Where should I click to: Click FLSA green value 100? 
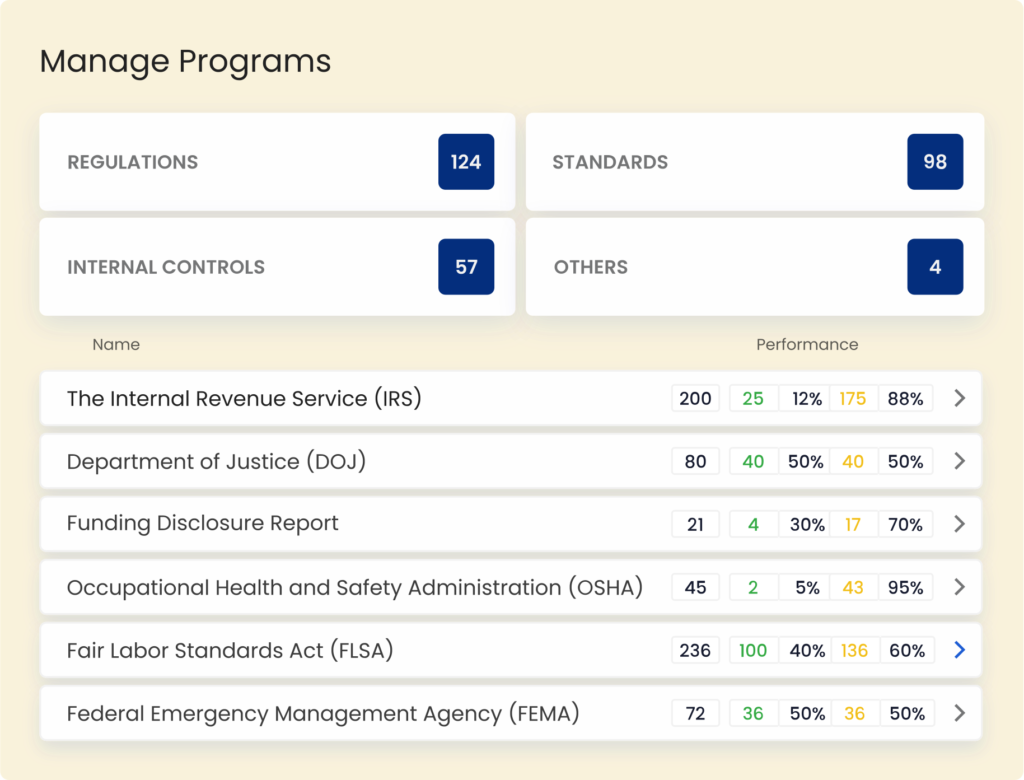point(753,650)
